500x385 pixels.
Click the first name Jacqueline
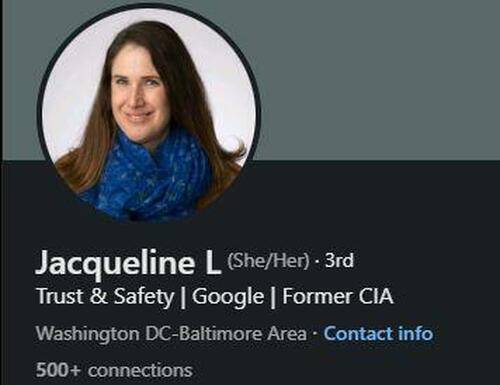pos(115,263)
